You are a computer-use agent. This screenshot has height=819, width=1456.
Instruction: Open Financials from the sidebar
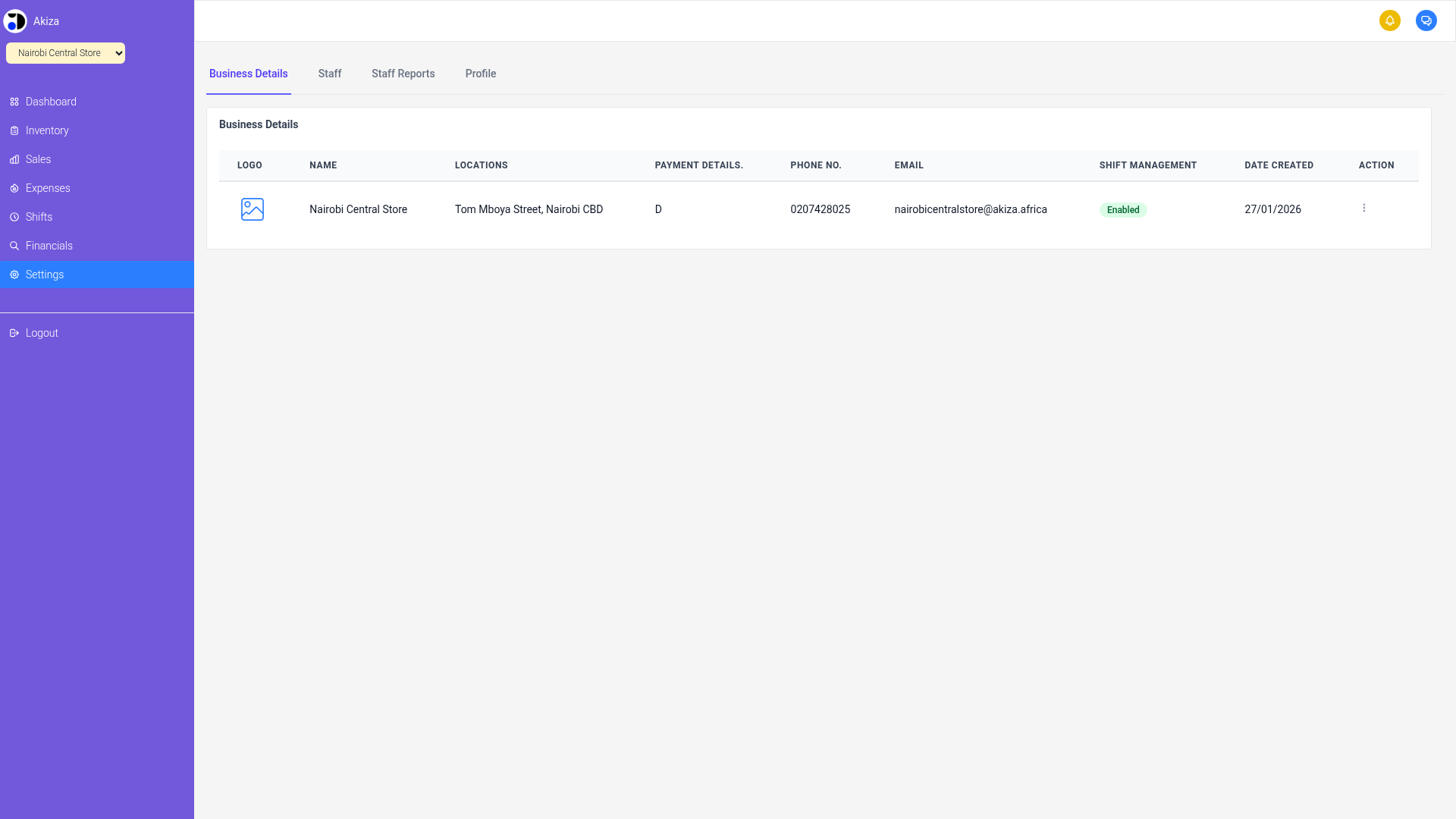(49, 246)
